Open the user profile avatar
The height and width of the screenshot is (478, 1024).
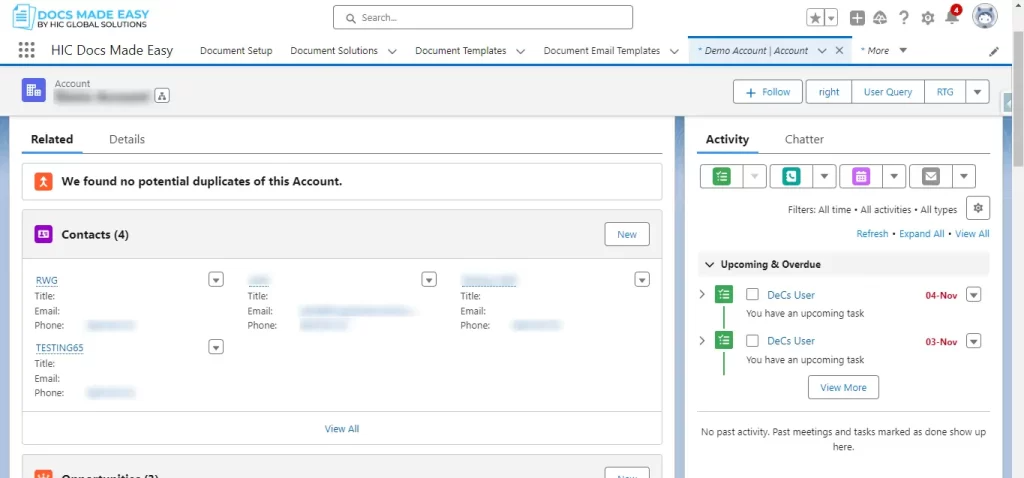point(984,17)
